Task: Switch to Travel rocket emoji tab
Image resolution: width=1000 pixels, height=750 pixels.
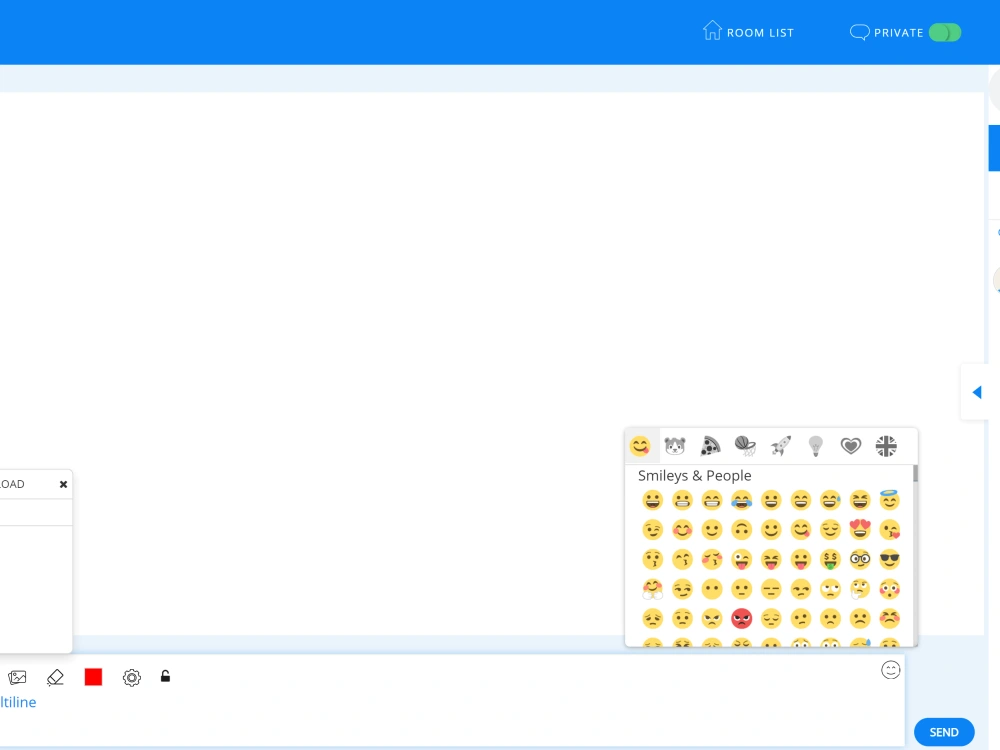Action: coord(781,446)
